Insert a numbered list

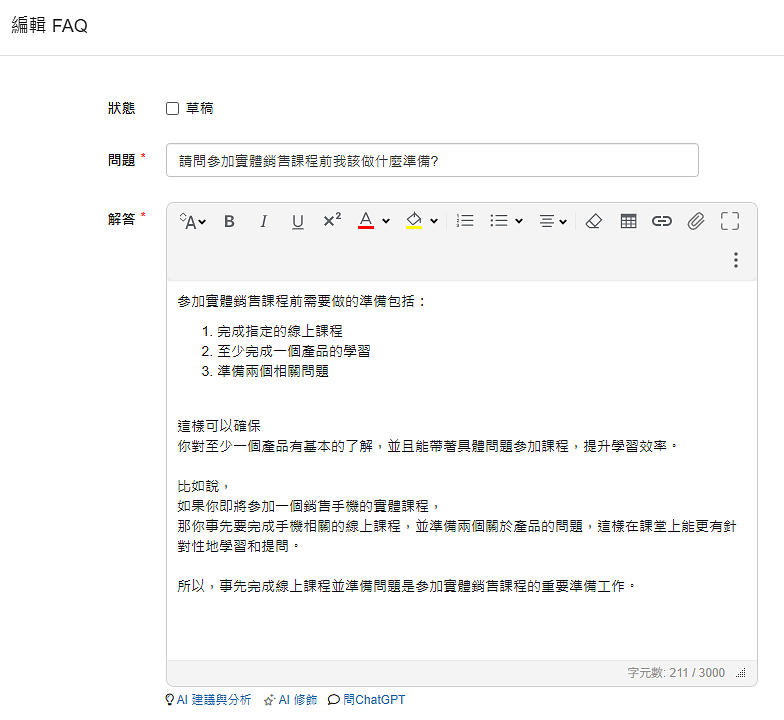click(465, 221)
